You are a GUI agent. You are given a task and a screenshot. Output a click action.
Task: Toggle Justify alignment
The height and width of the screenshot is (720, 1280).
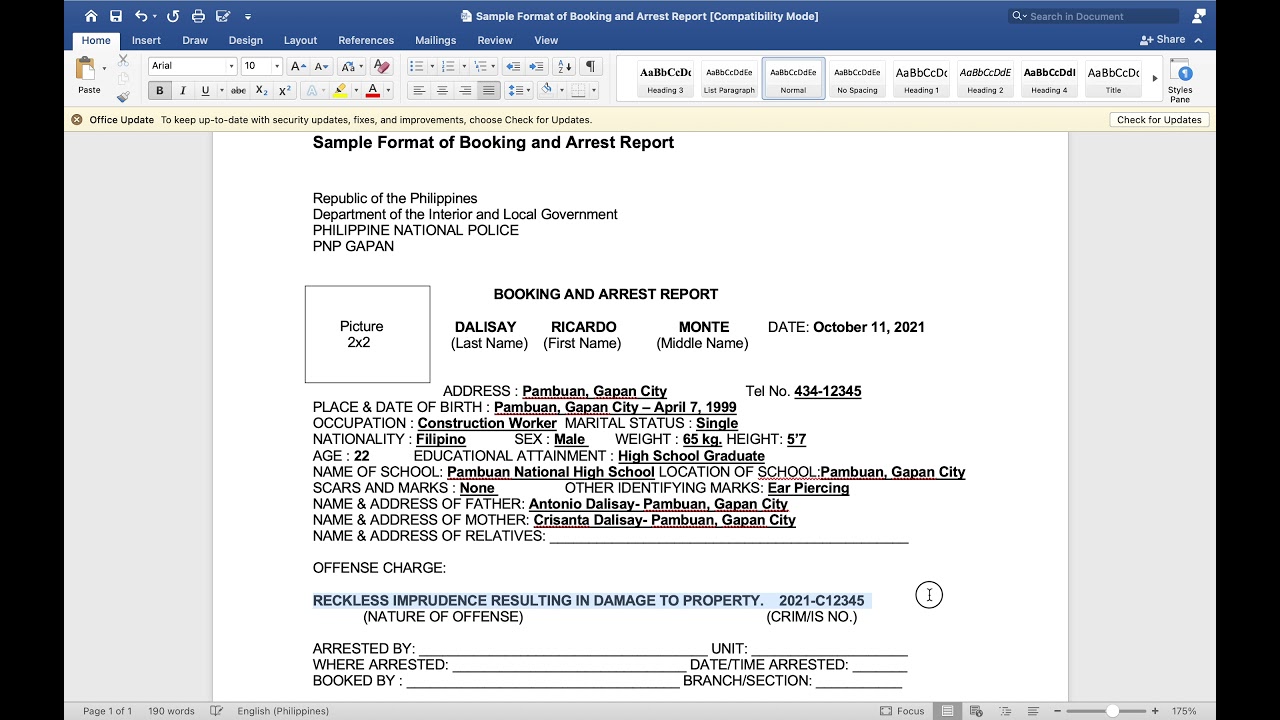tap(488, 90)
